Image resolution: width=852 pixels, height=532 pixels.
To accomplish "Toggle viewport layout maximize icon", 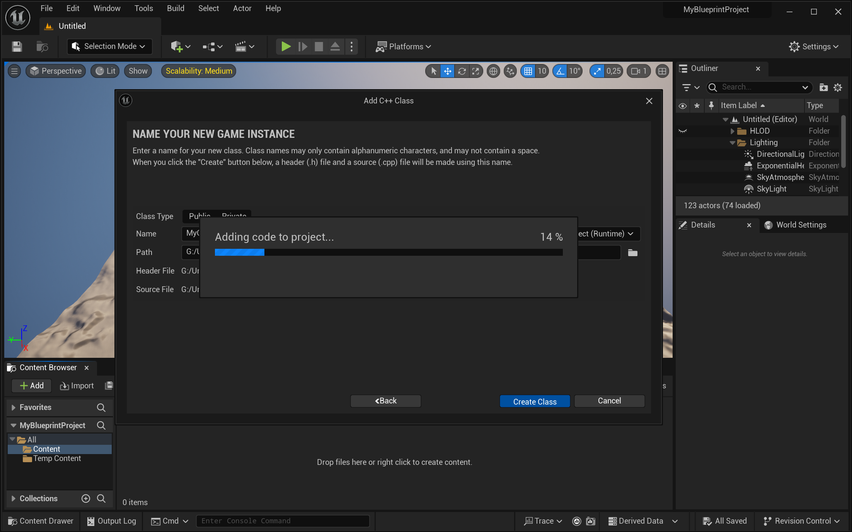I will (662, 71).
